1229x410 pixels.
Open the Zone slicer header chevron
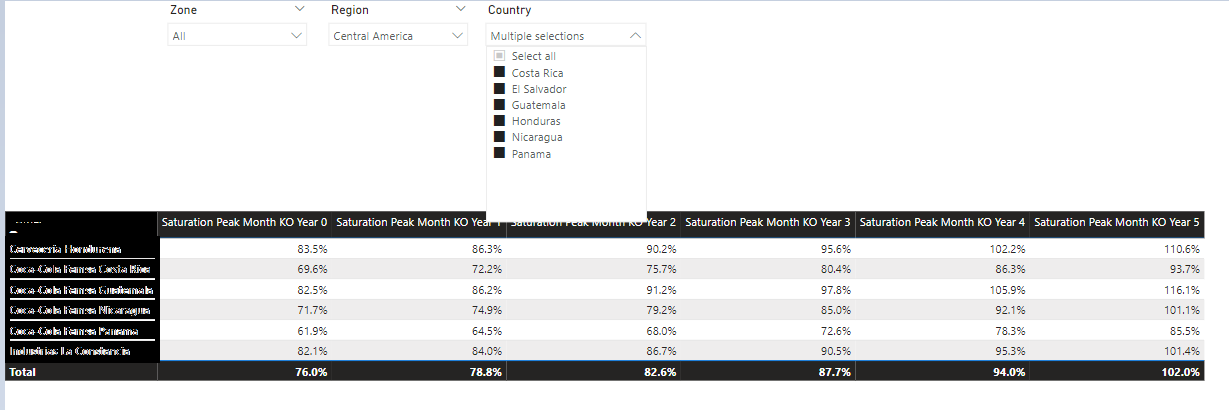click(x=300, y=9)
